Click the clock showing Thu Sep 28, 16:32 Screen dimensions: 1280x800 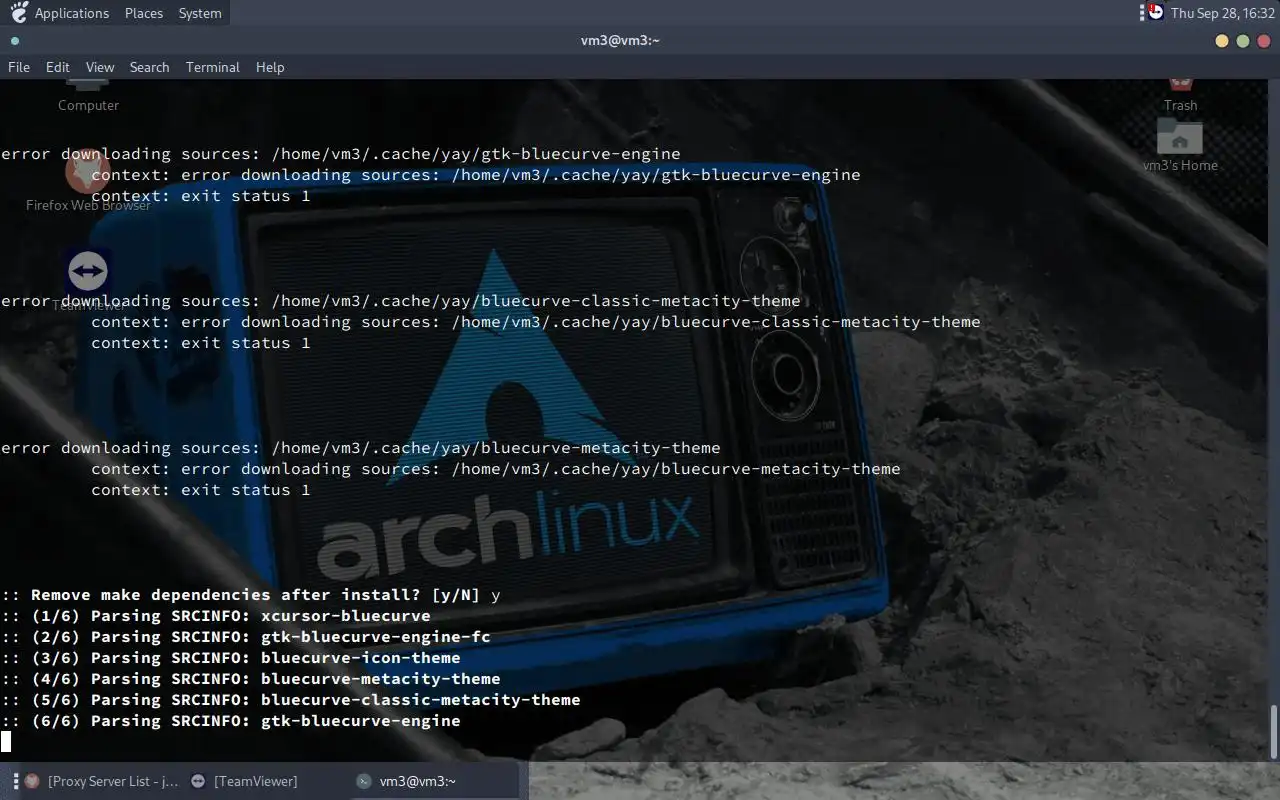[x=1221, y=13]
